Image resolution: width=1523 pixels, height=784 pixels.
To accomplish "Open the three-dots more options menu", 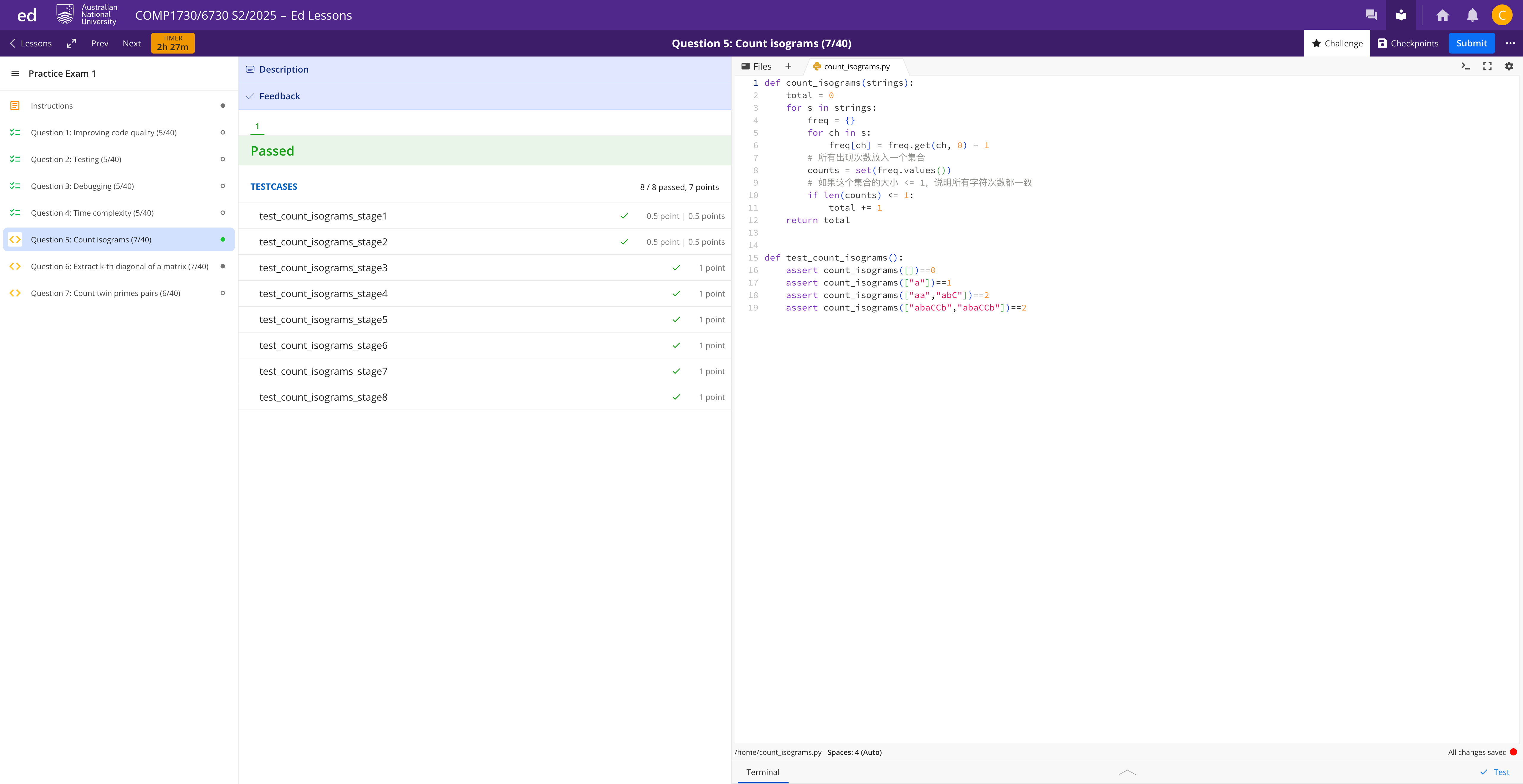I will 1510,43.
